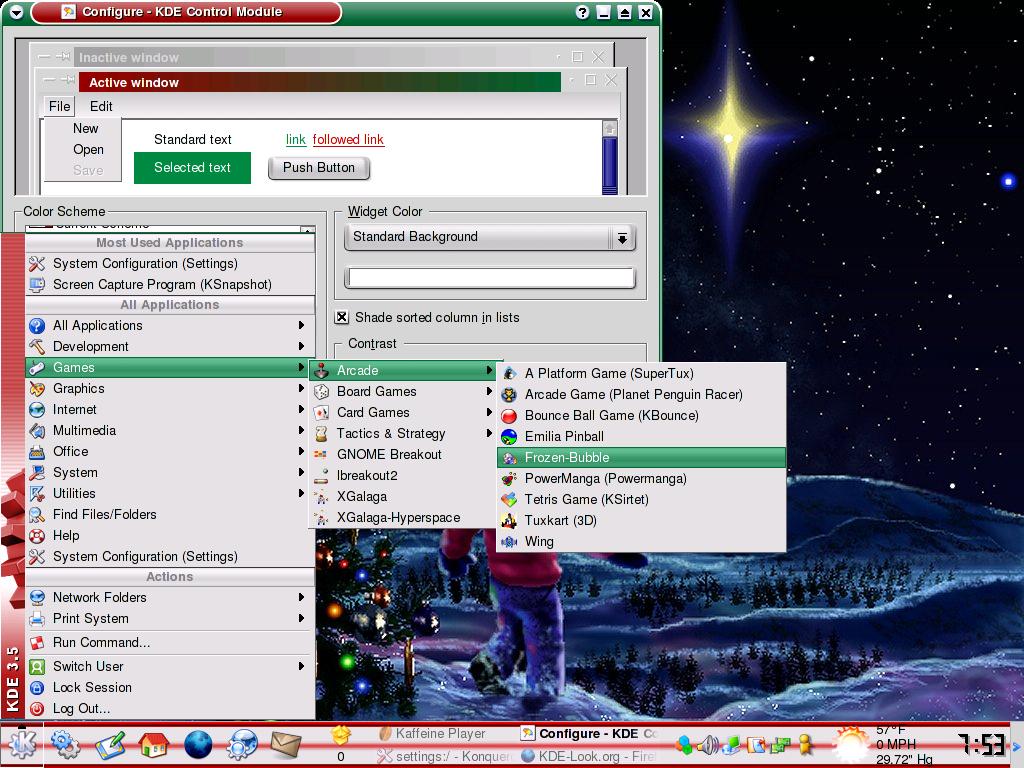Expand the Development submenu
This screenshot has width=1024, height=768.
coord(168,347)
